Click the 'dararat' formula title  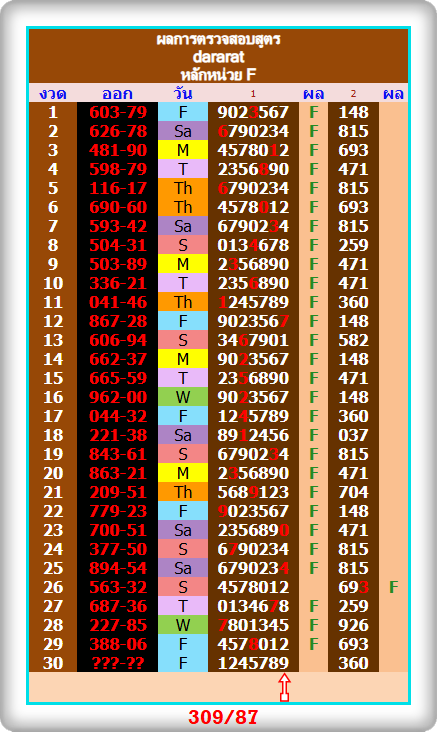218,57
